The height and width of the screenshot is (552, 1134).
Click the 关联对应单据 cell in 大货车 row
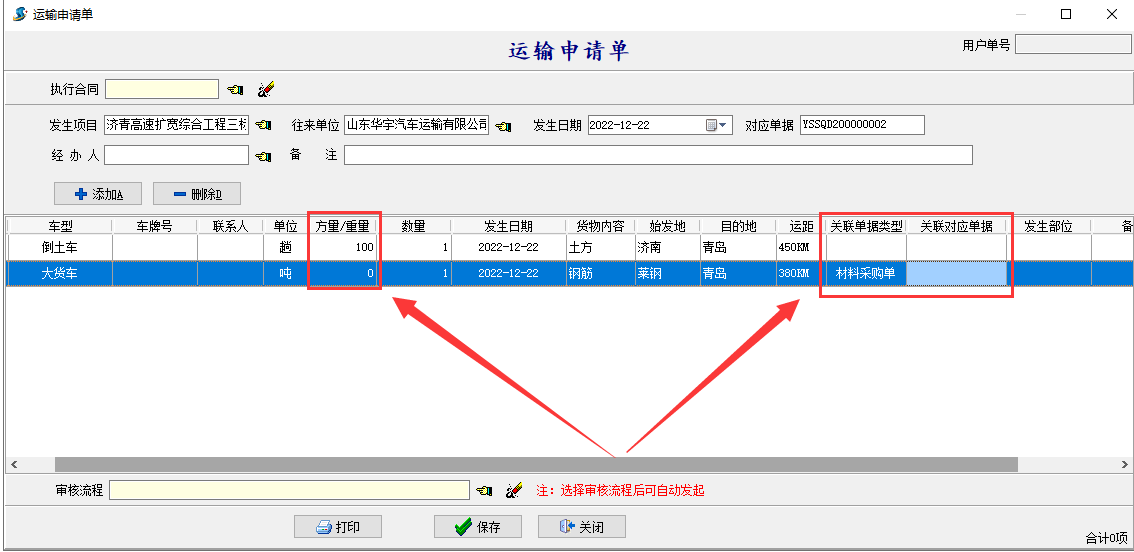[956, 273]
